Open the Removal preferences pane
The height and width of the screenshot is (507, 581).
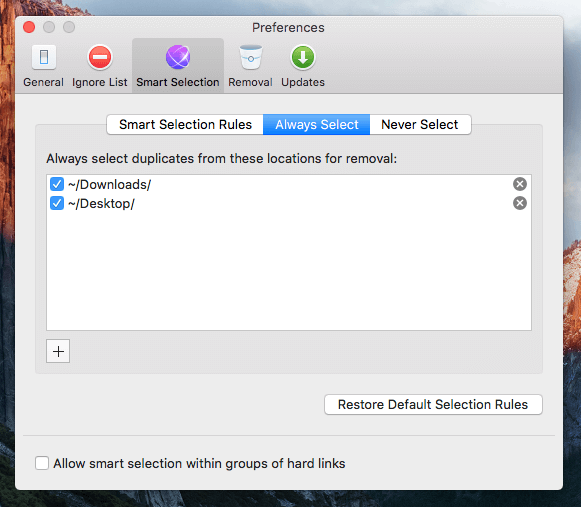(x=250, y=66)
